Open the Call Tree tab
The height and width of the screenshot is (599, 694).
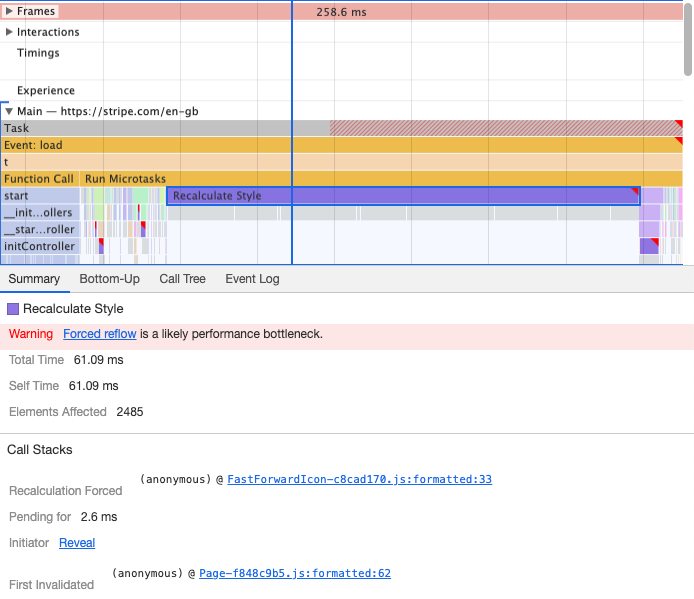[x=182, y=279]
